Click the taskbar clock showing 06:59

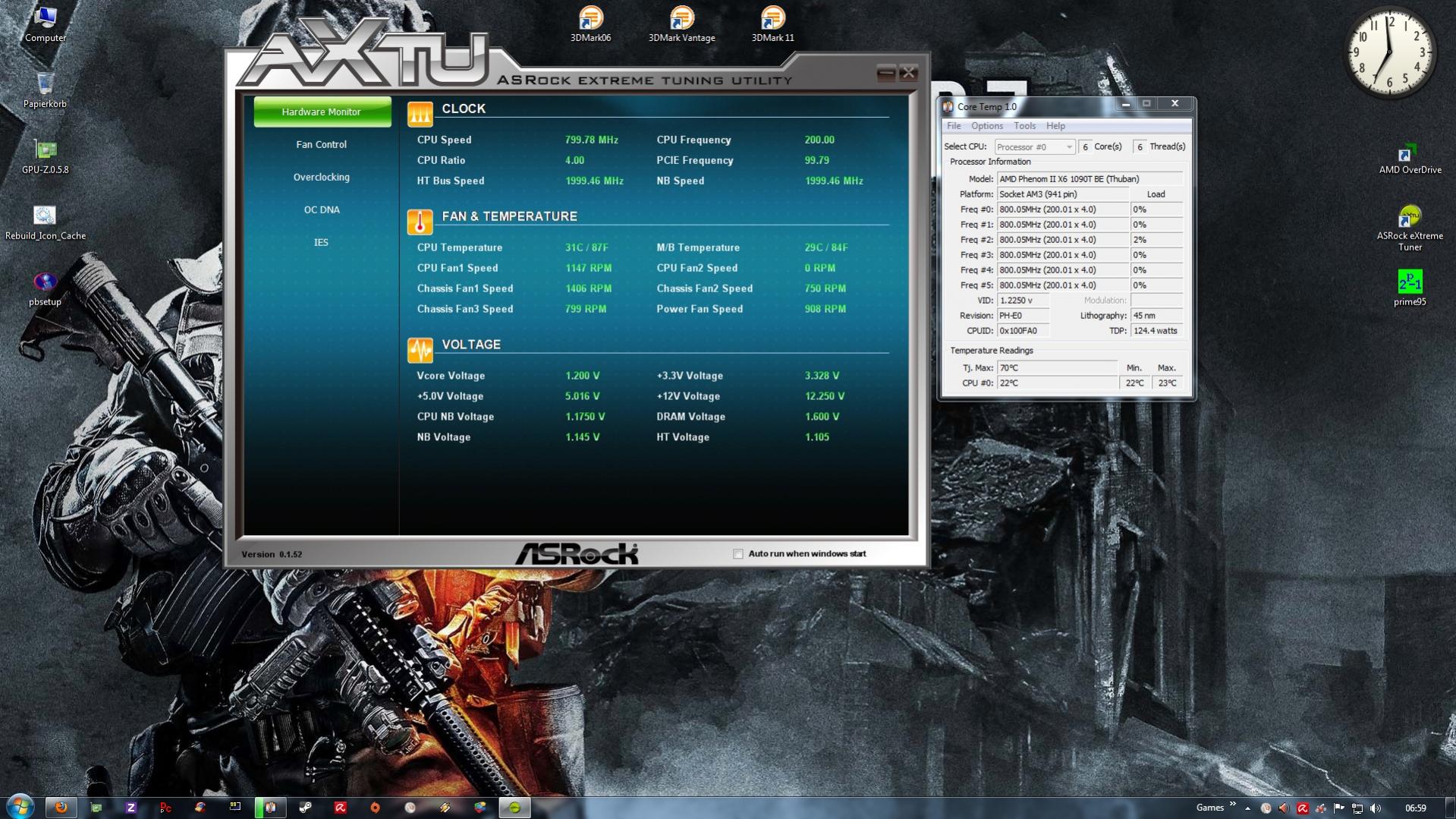click(x=1416, y=808)
